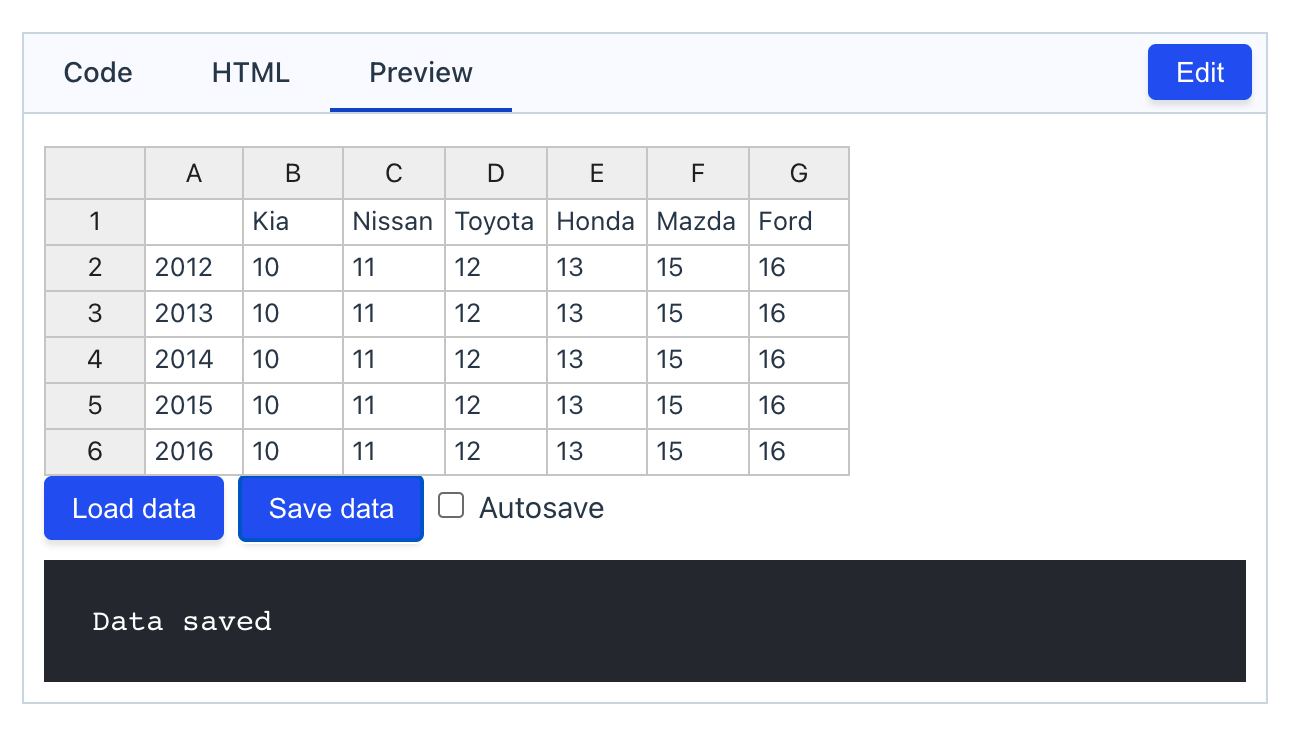
Task: Select column header D
Action: coord(495,173)
